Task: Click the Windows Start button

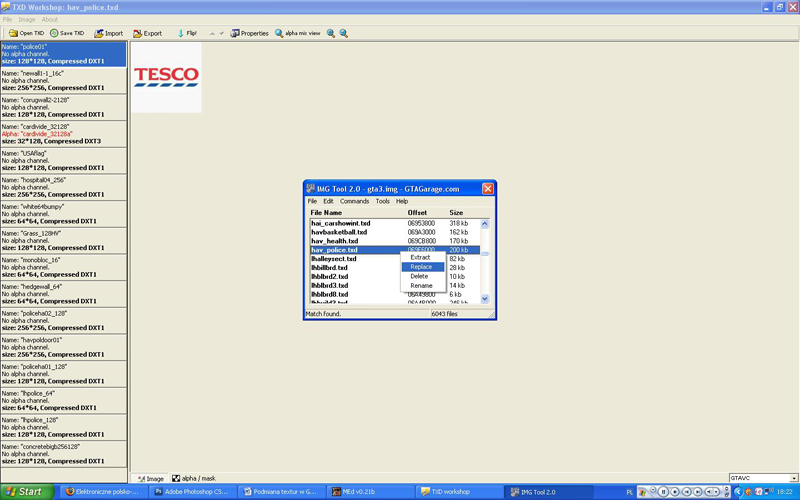Action: (24, 492)
